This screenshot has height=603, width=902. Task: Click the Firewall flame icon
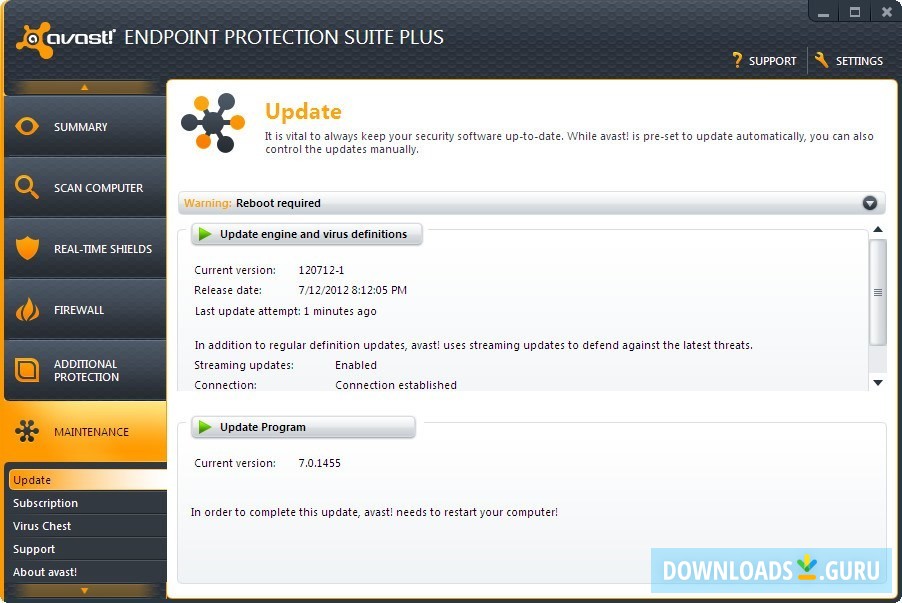click(x=27, y=310)
